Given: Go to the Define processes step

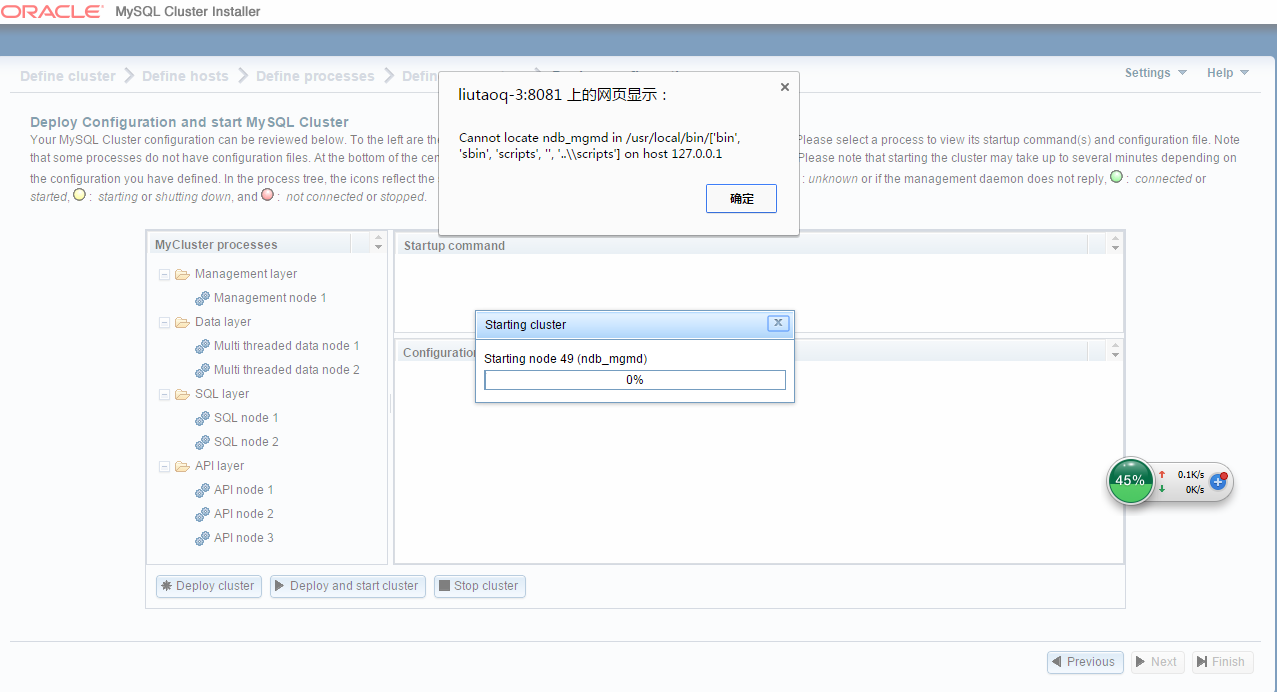Looking at the screenshot, I should (315, 76).
